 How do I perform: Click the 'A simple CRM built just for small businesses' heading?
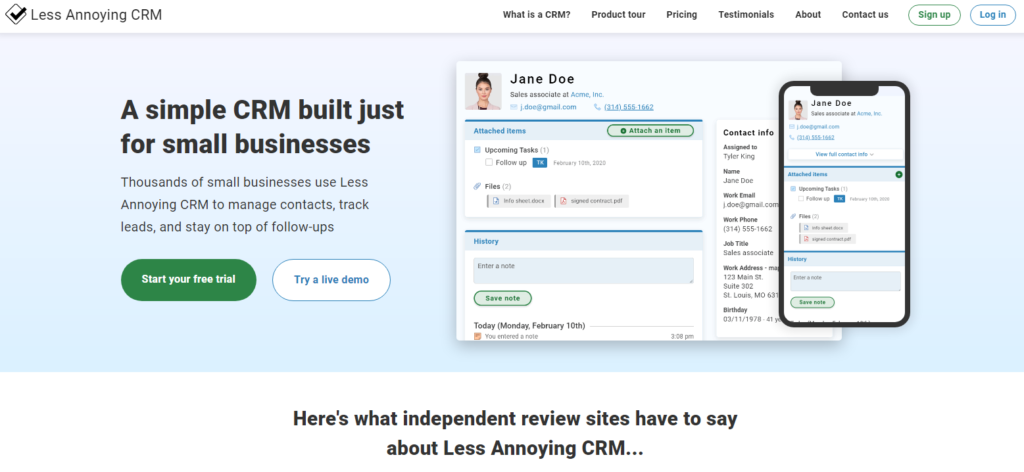point(263,127)
